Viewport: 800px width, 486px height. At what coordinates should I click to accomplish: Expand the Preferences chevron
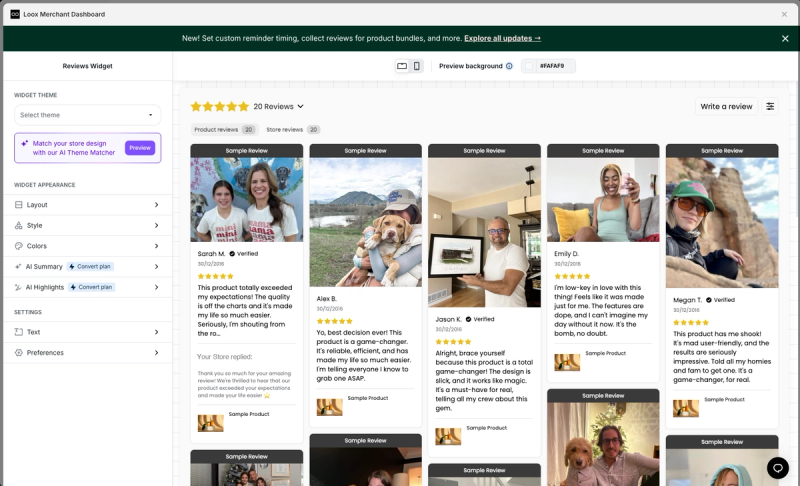156,352
